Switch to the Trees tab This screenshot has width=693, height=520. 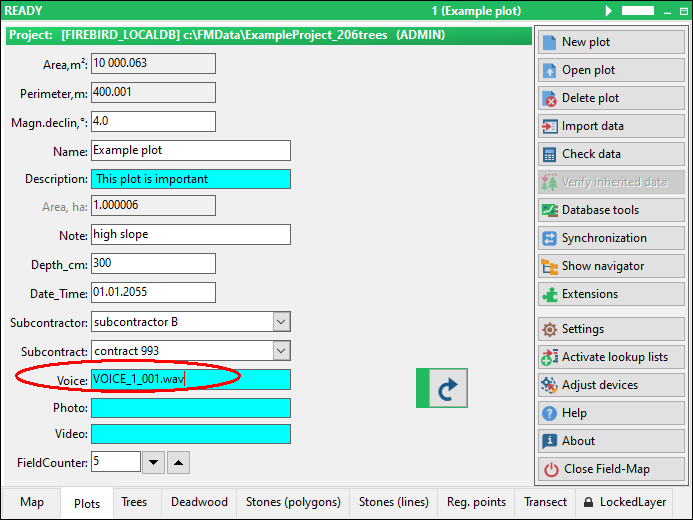134,502
